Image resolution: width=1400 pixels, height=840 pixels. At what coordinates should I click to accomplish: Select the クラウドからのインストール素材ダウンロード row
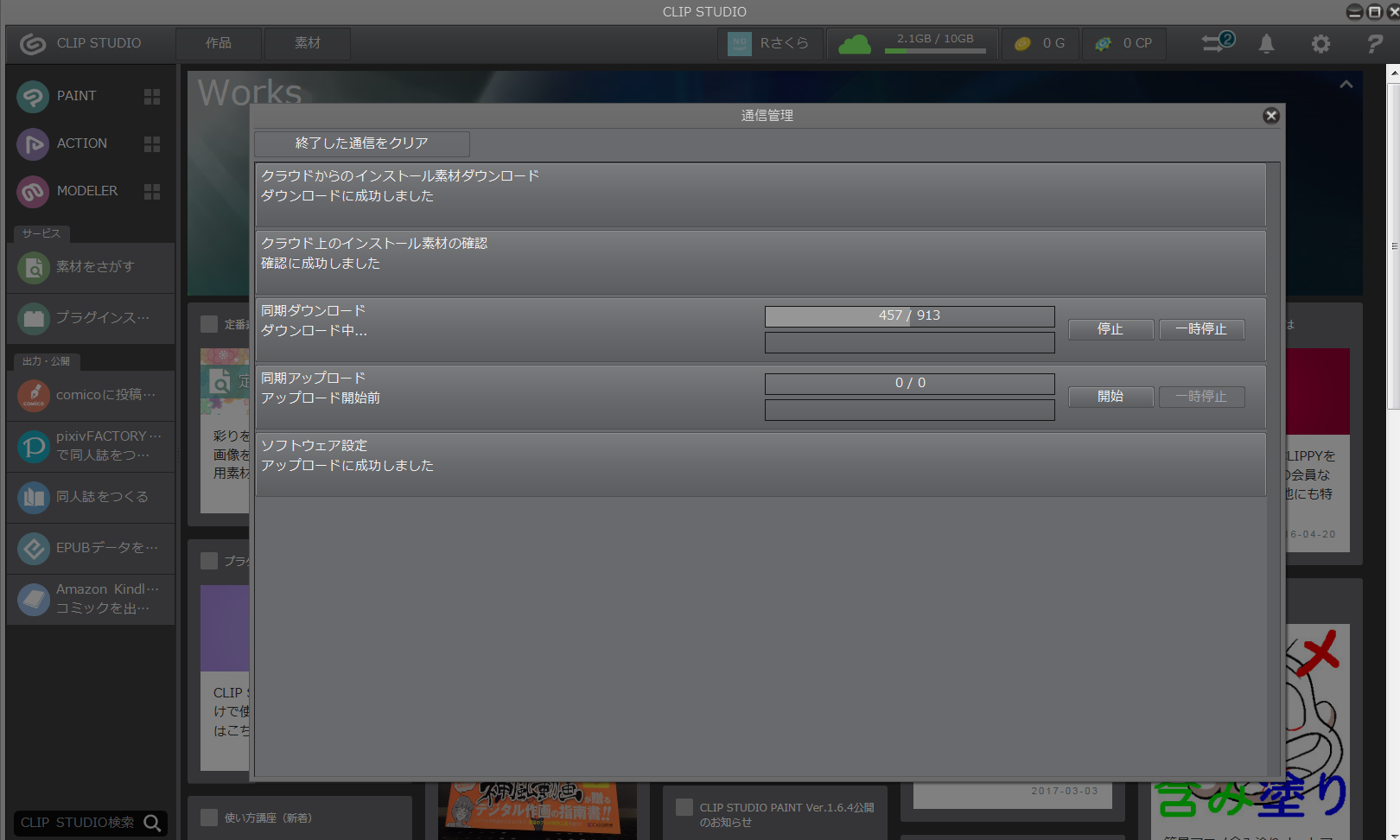pos(760,195)
